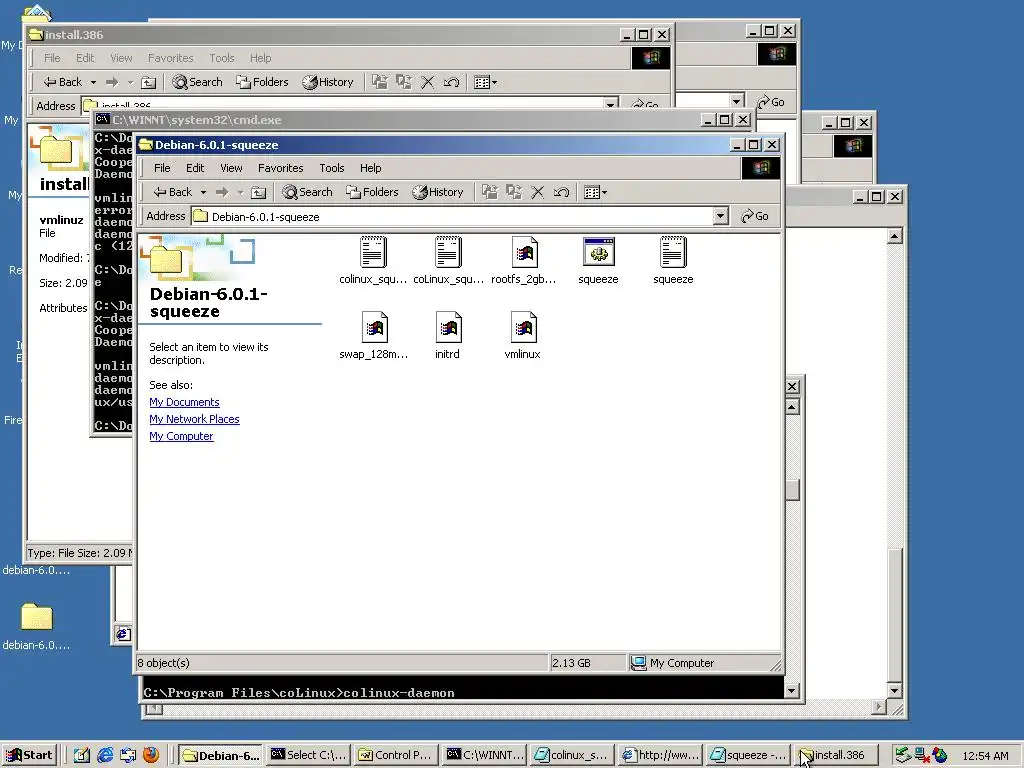Open Favorites menu in install.386 window

click(x=170, y=58)
